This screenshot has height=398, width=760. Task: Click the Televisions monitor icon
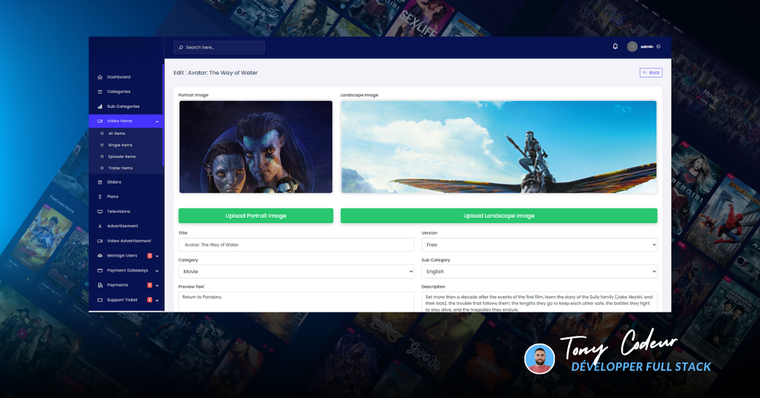[x=100, y=211]
